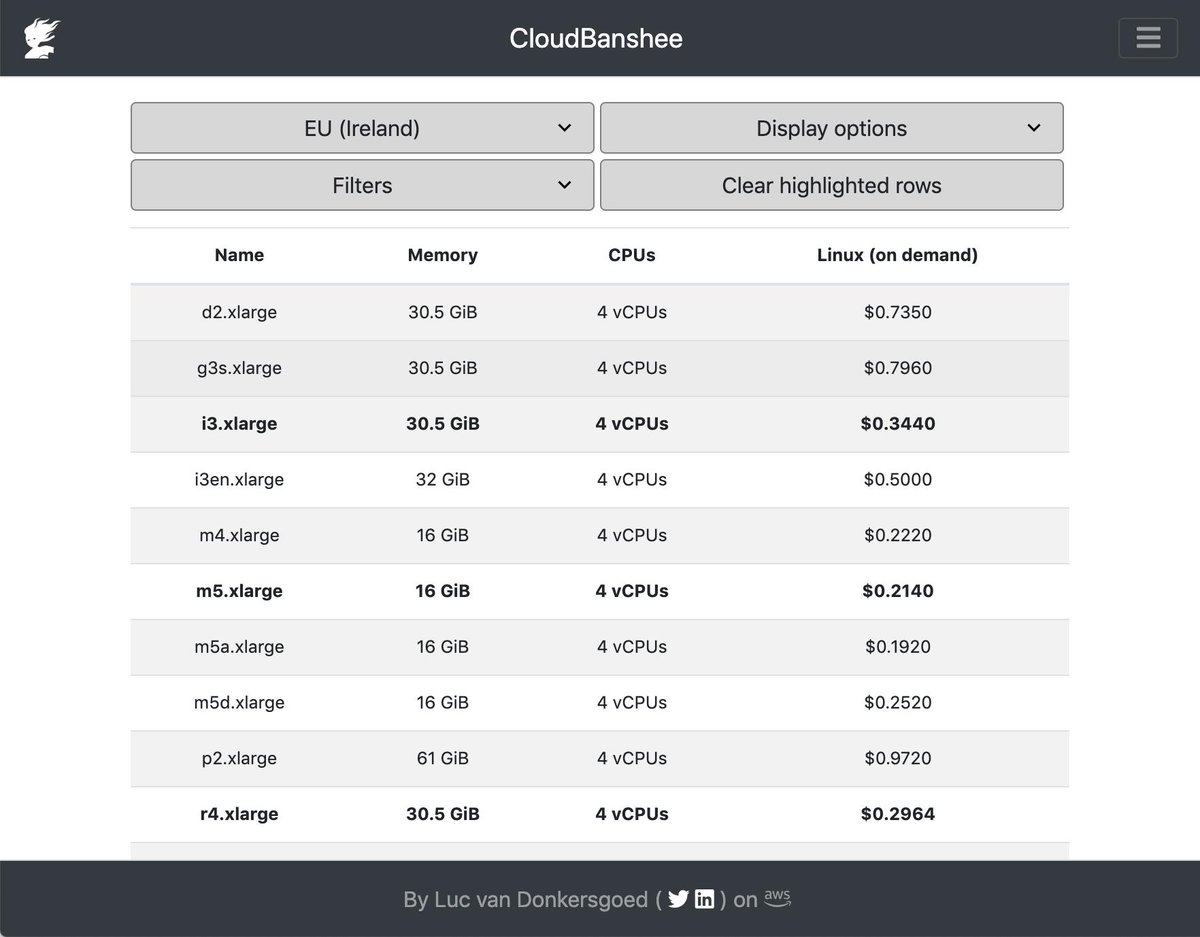The height and width of the screenshot is (937, 1200).
Task: Click vCPUs cell in m5a.xlarge row
Action: click(632, 647)
